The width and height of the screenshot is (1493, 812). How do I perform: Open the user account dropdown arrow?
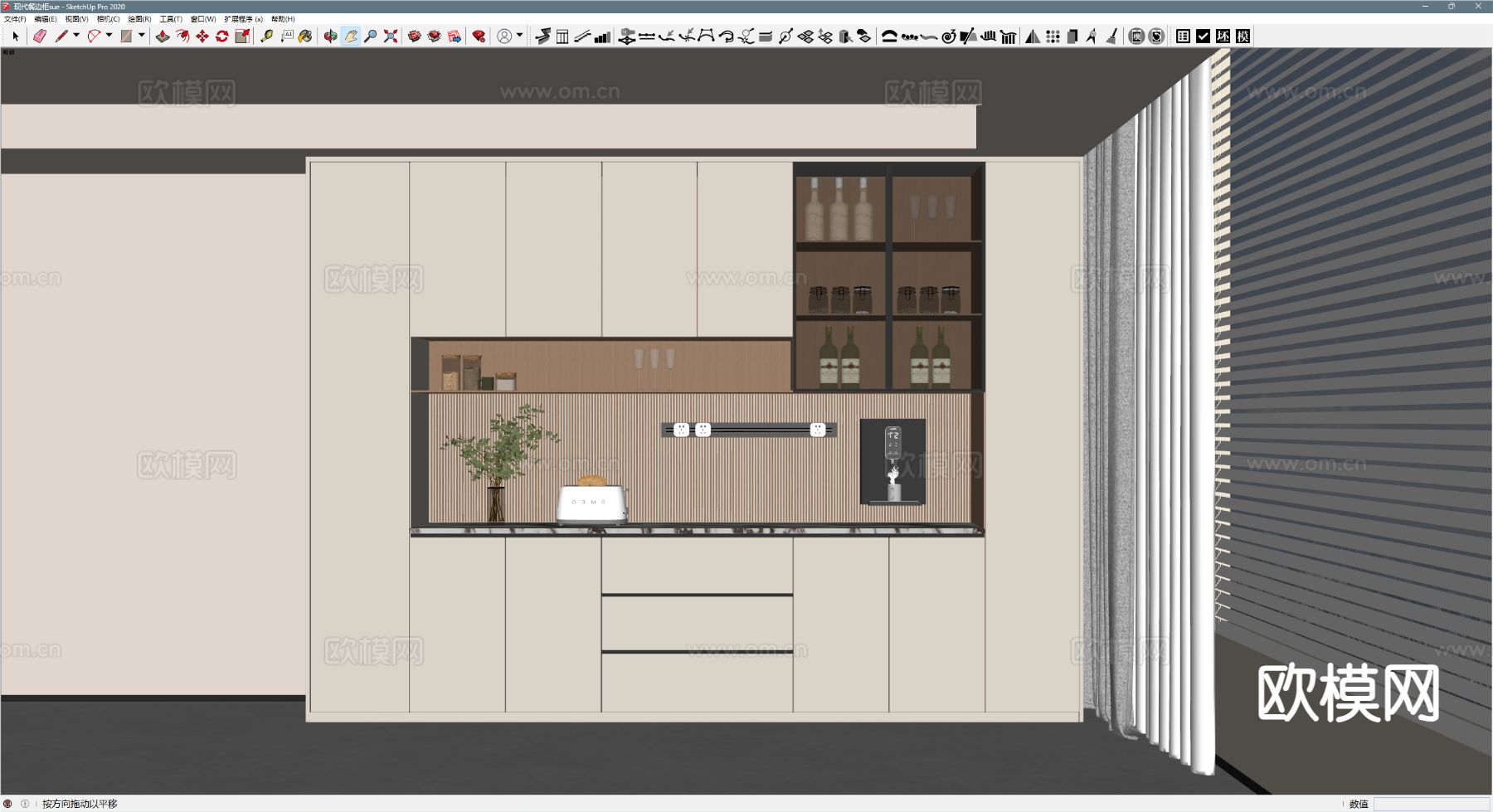520,36
